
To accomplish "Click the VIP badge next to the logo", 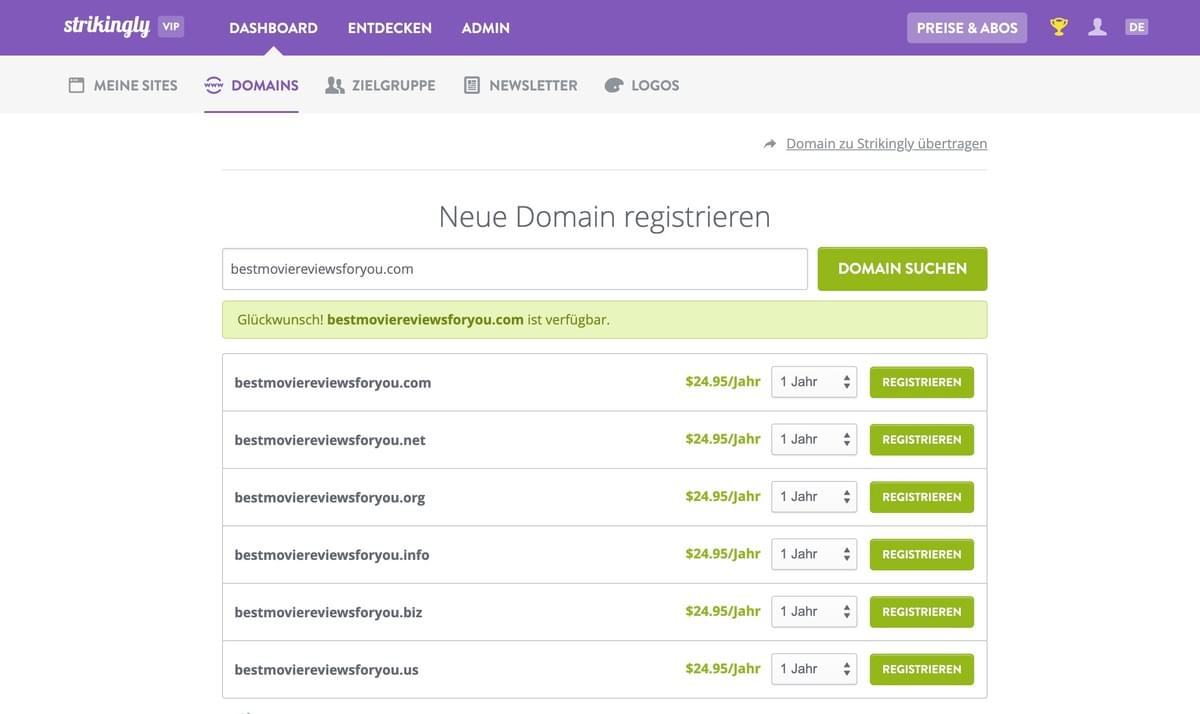I will [x=169, y=26].
